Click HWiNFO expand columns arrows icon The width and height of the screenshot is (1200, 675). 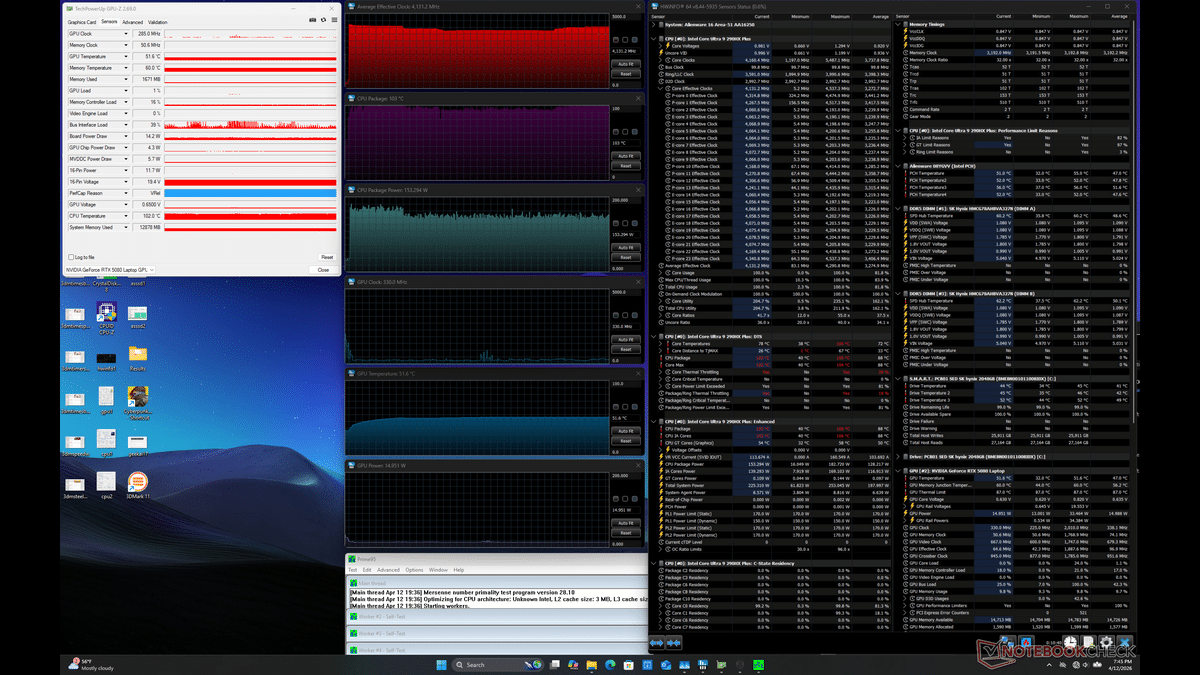[x=657, y=642]
